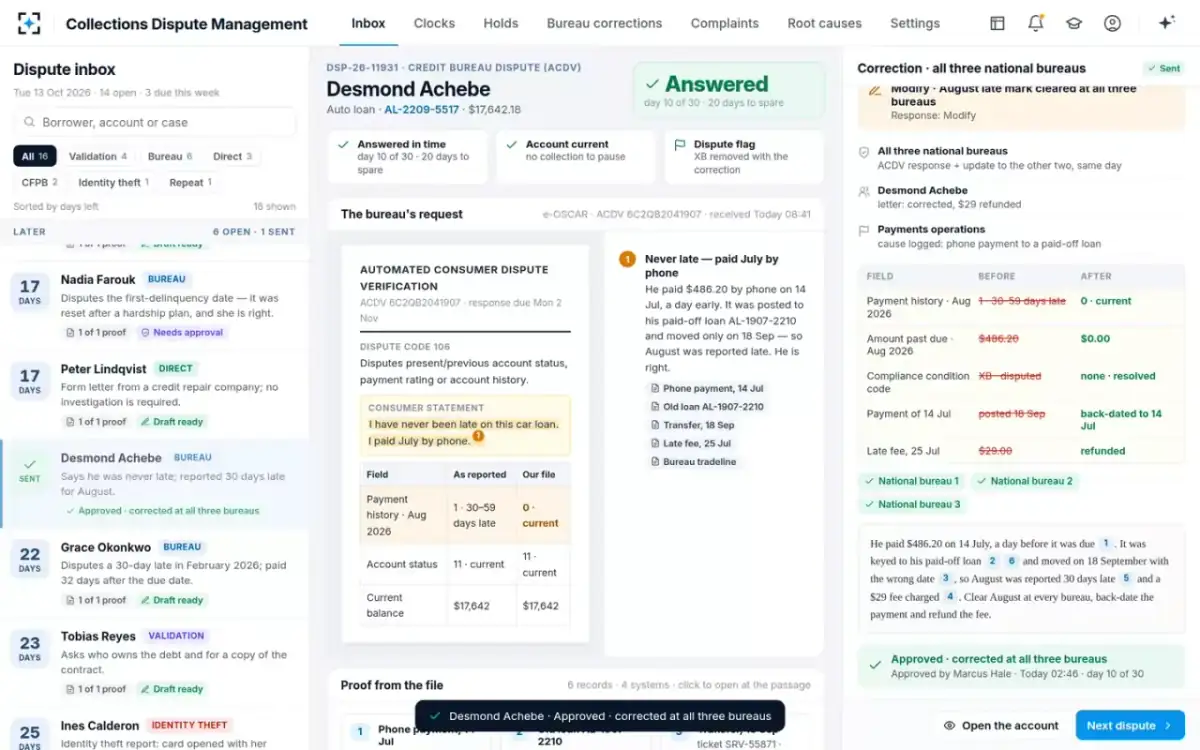
Task: Click the orange marker 1 in consumer statement
Action: 478,436
